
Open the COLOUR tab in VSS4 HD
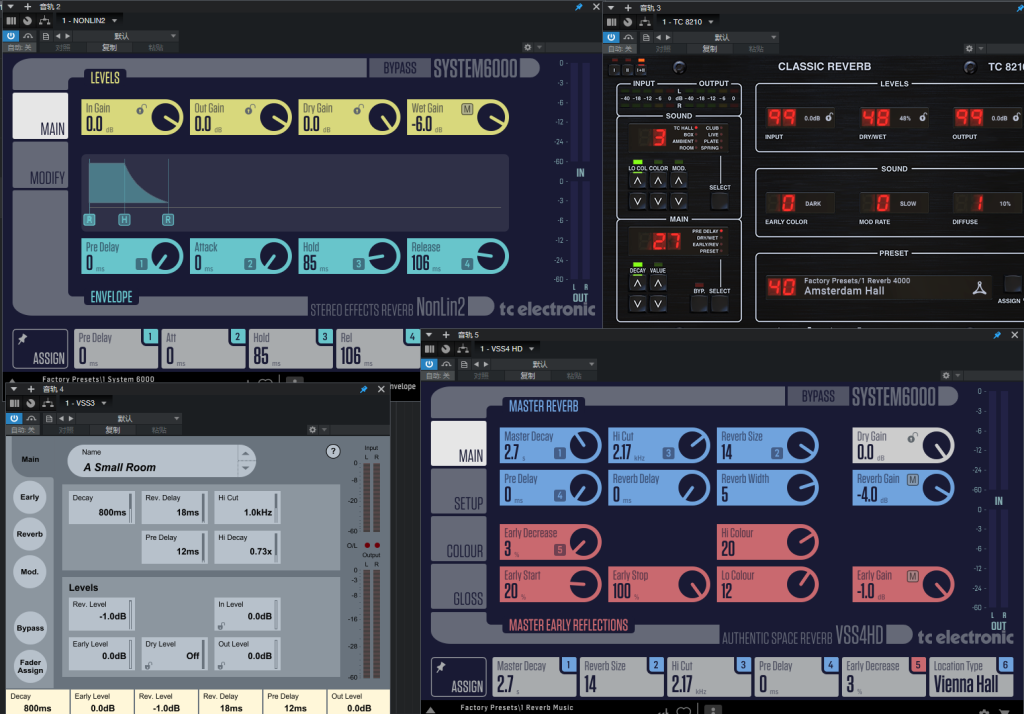[459, 540]
